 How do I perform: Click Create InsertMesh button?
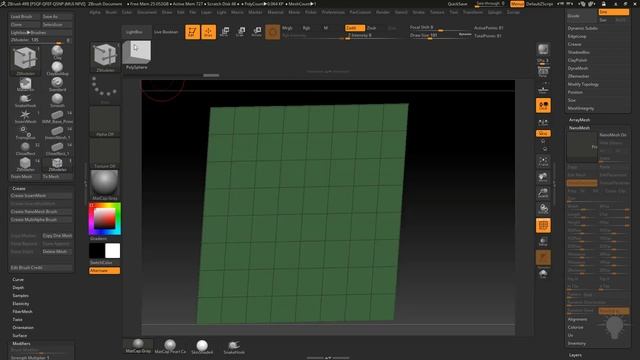click(41, 196)
